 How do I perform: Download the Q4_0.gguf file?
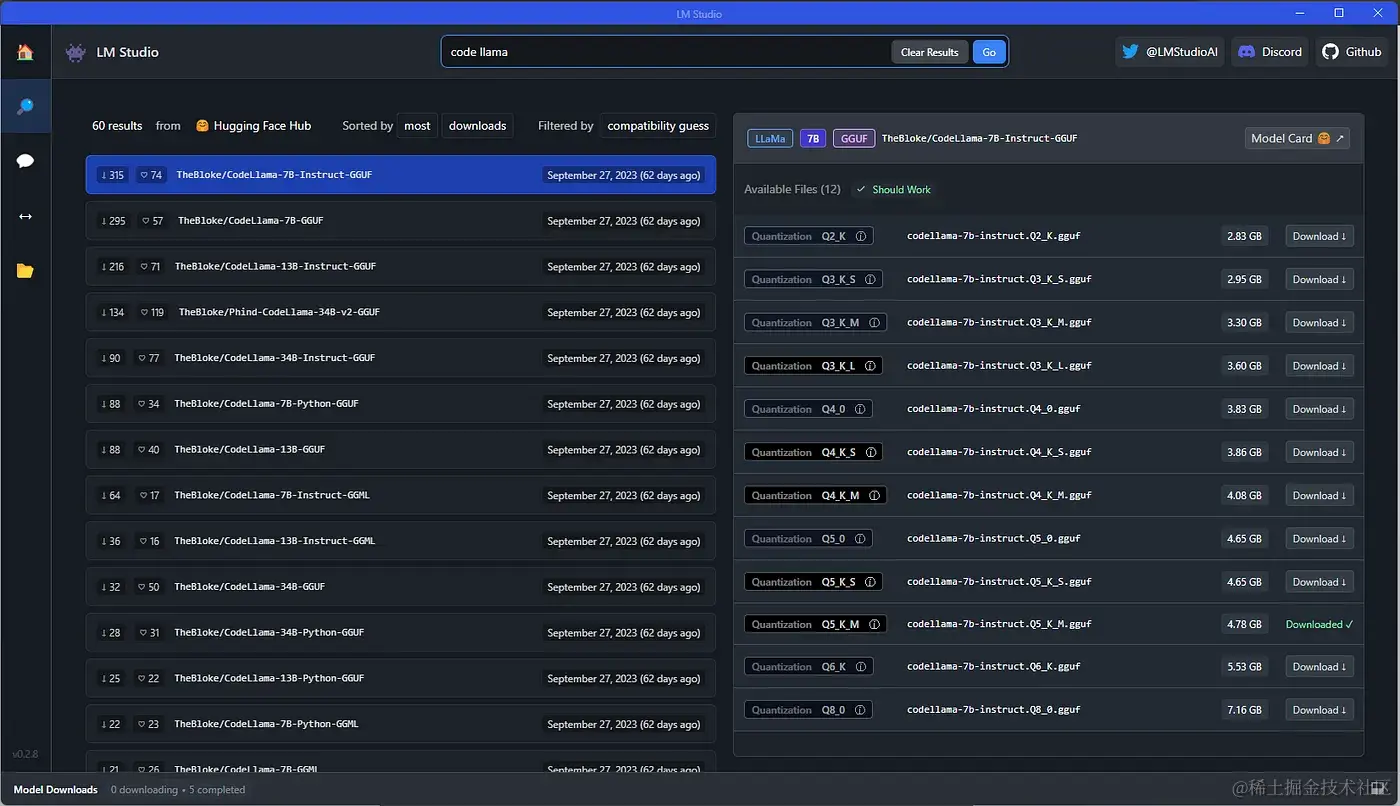(x=1319, y=409)
